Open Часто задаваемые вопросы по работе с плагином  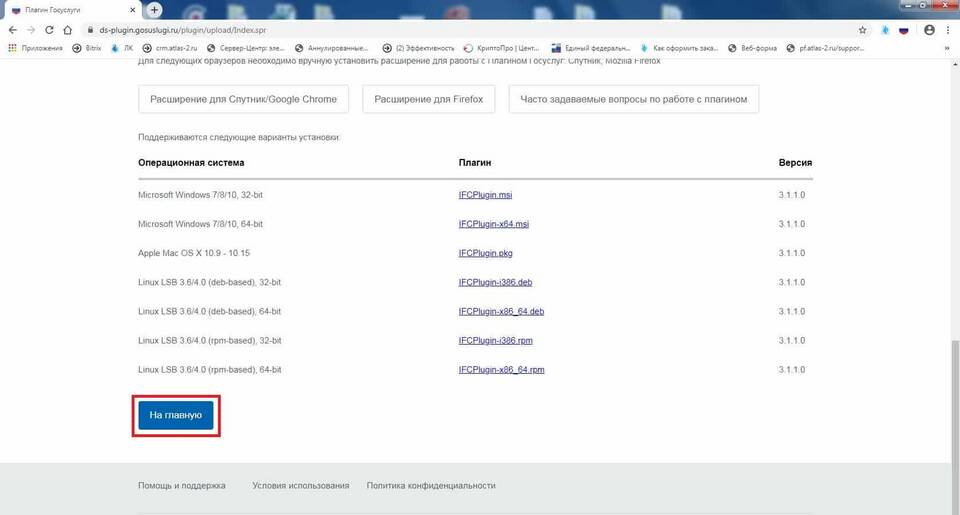(x=634, y=99)
